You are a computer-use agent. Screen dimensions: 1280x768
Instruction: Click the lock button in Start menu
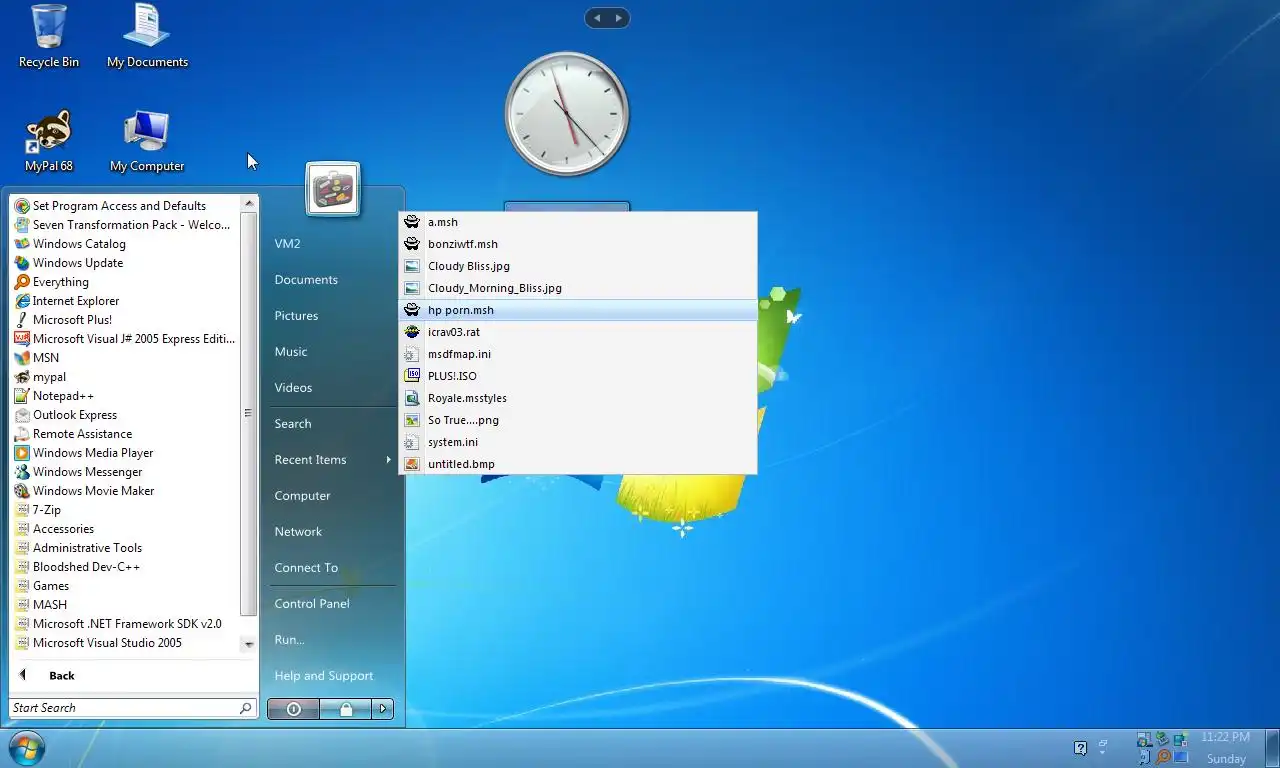point(346,709)
